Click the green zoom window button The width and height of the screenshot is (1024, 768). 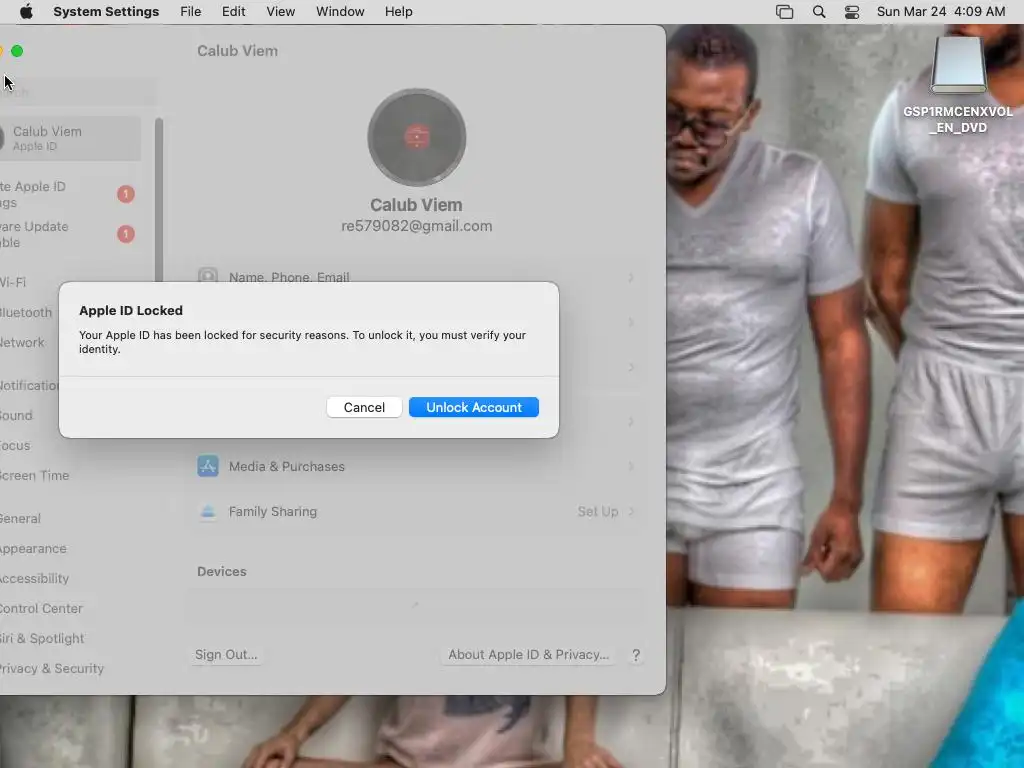click(17, 51)
